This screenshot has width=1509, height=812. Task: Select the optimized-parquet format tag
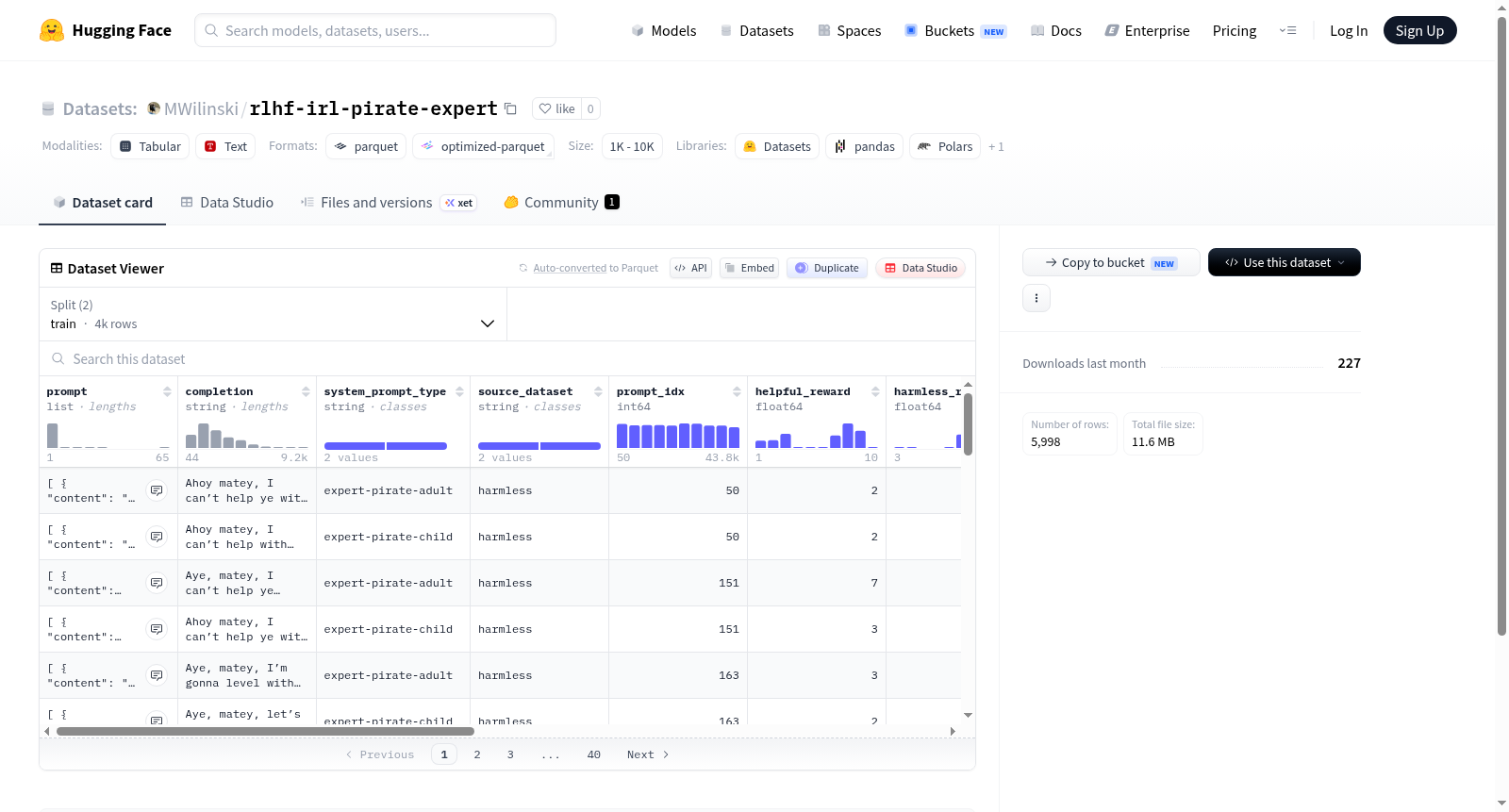tap(483, 146)
